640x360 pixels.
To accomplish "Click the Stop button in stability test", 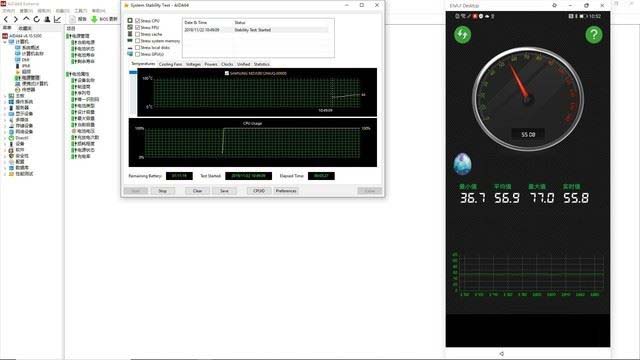I will (x=162, y=191).
